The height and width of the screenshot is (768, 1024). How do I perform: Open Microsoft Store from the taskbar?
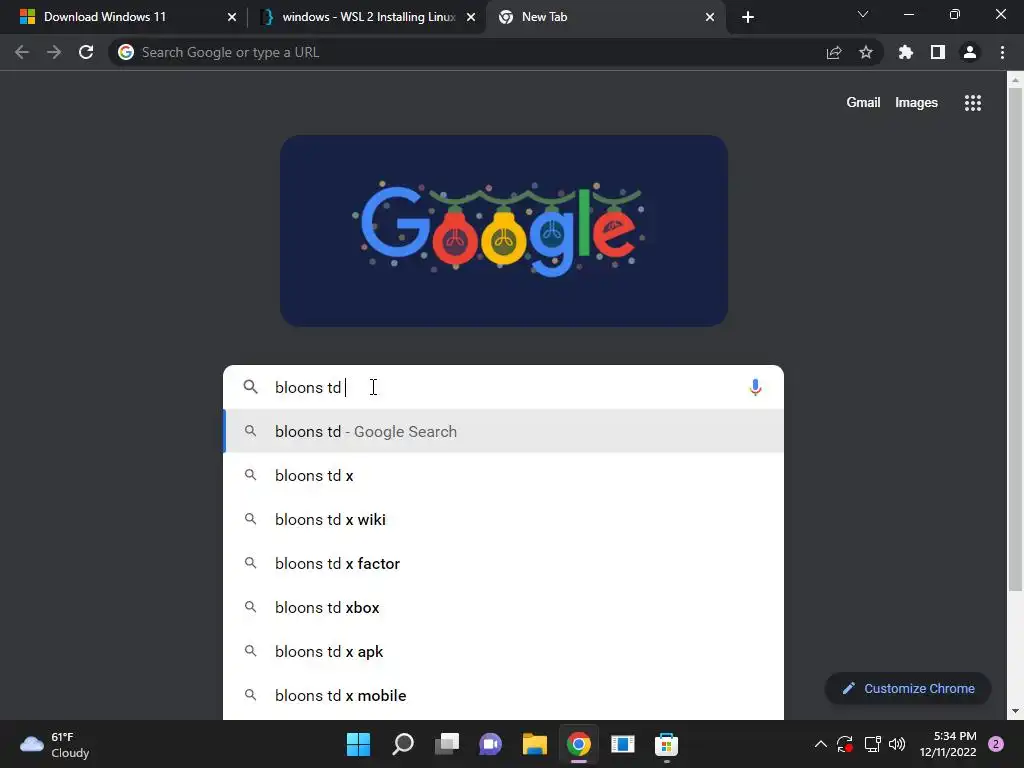[x=667, y=744]
